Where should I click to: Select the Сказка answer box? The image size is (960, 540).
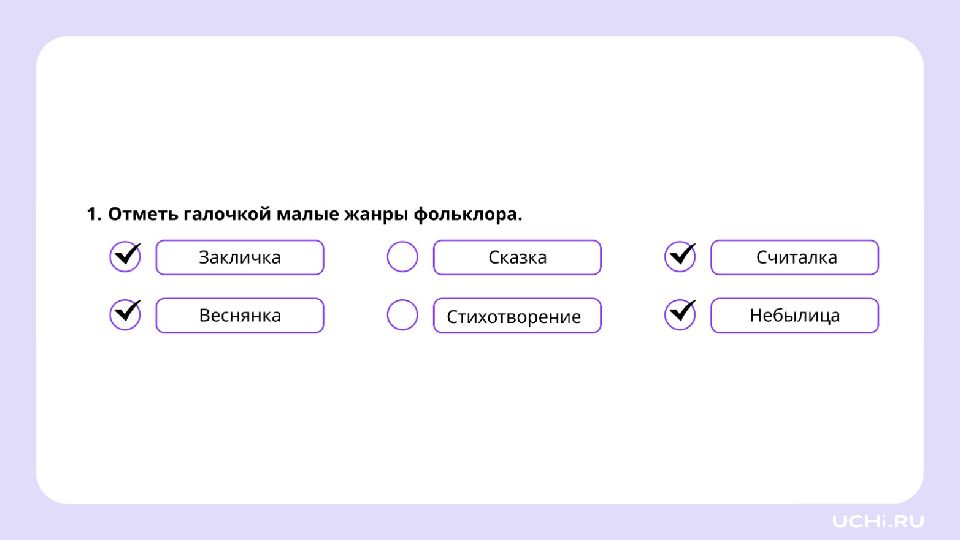point(517,257)
